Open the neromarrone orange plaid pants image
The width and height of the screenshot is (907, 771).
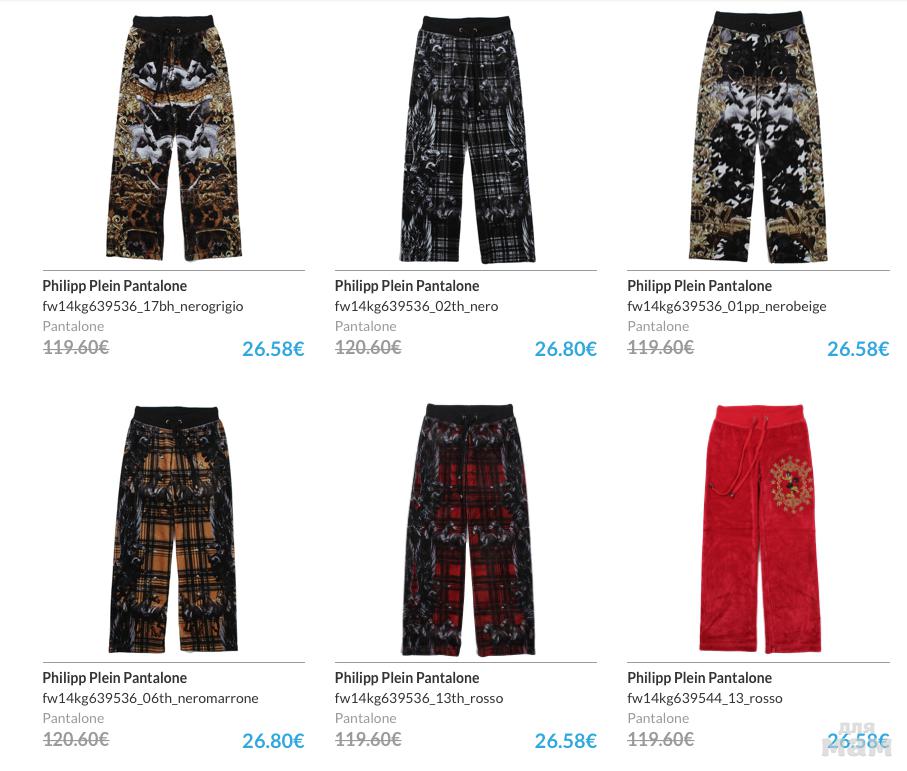pyautogui.click(x=174, y=529)
